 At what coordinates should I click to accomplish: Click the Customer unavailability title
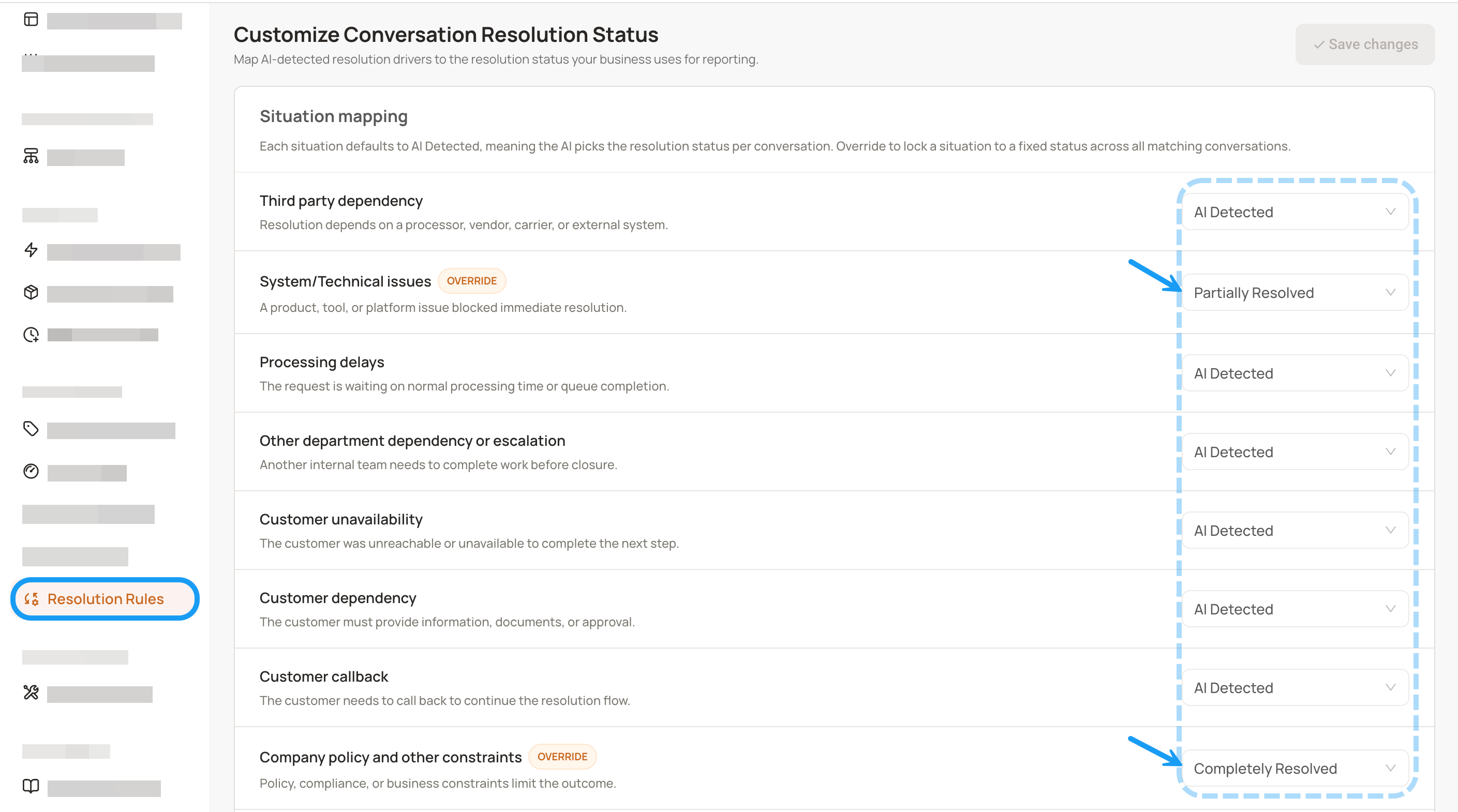(341, 519)
